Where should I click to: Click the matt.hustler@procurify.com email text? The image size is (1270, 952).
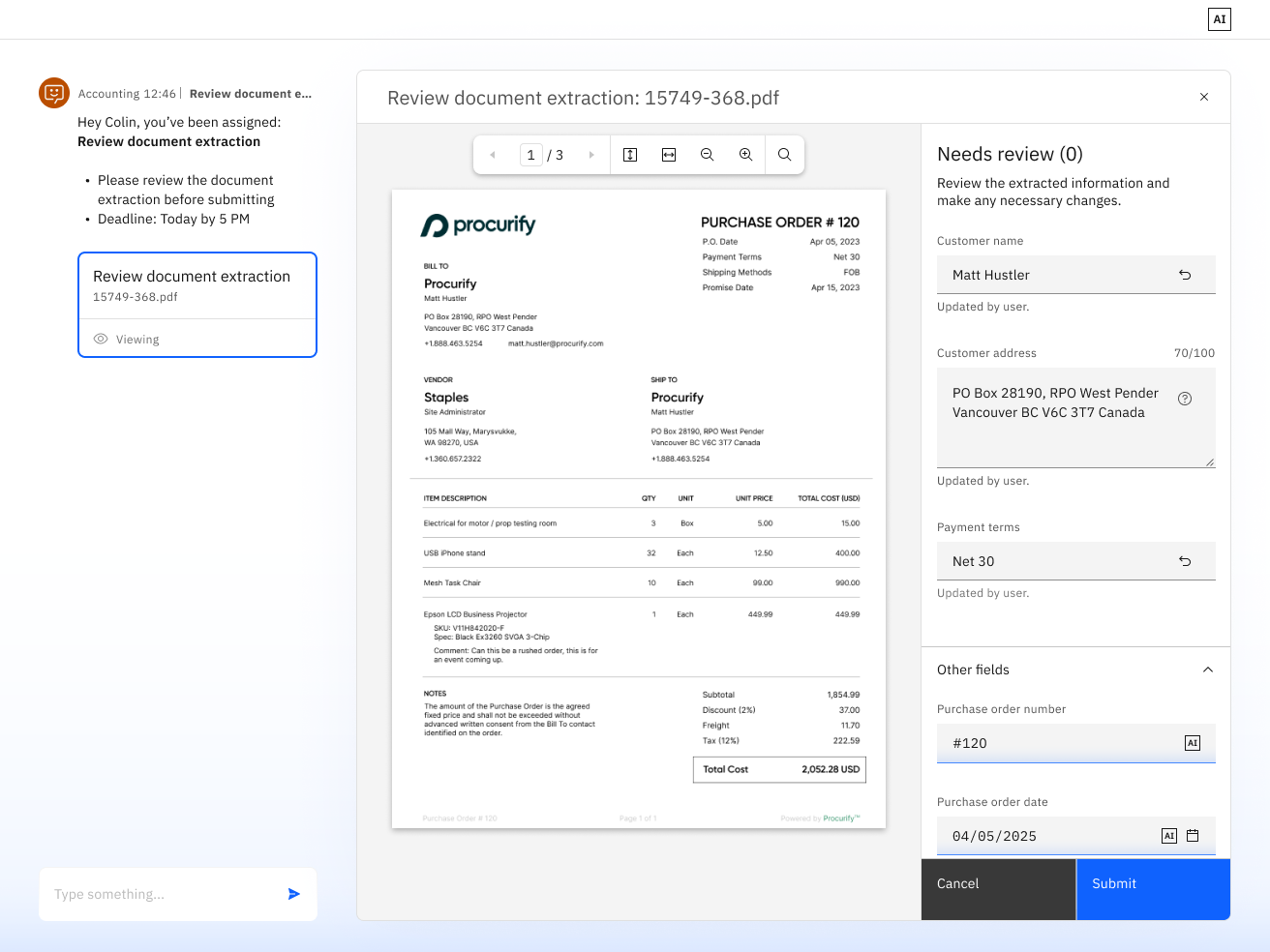tap(556, 343)
